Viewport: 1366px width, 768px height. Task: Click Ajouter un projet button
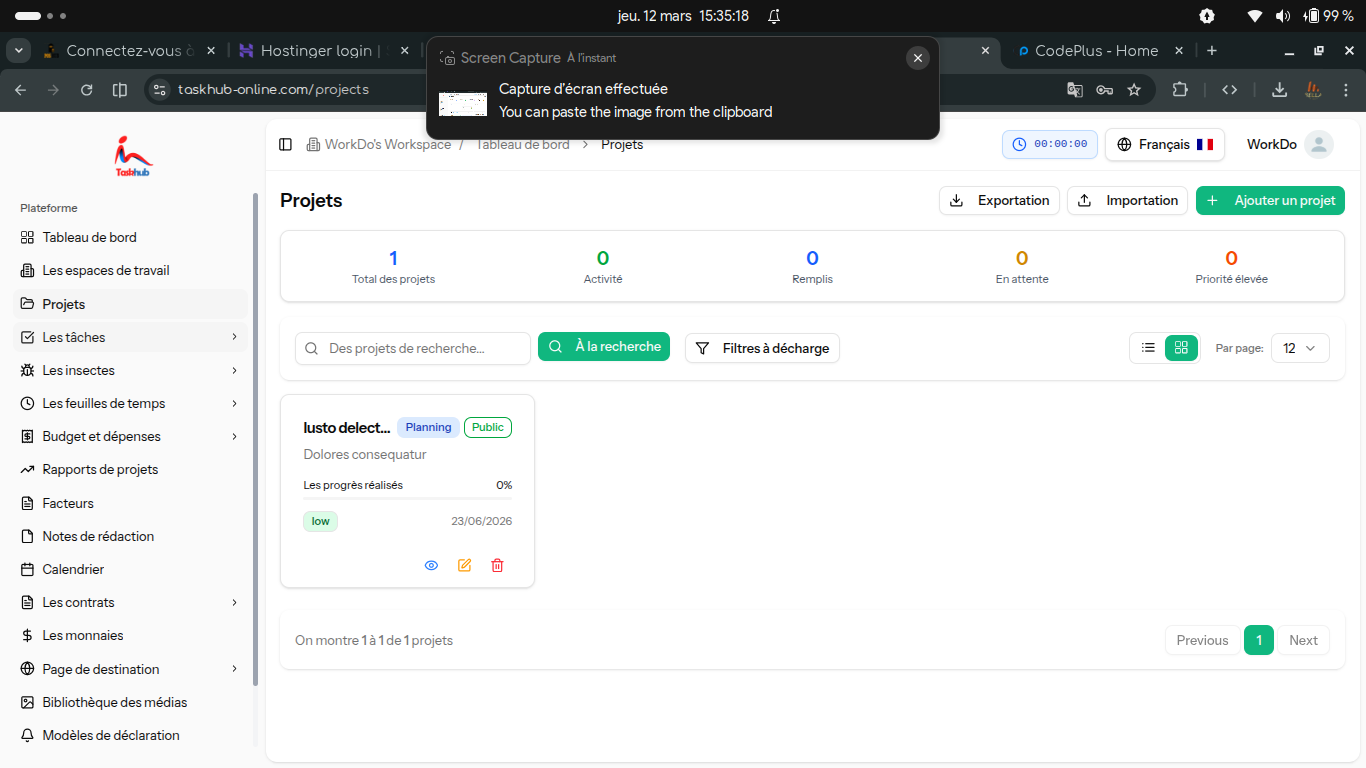tap(1270, 200)
